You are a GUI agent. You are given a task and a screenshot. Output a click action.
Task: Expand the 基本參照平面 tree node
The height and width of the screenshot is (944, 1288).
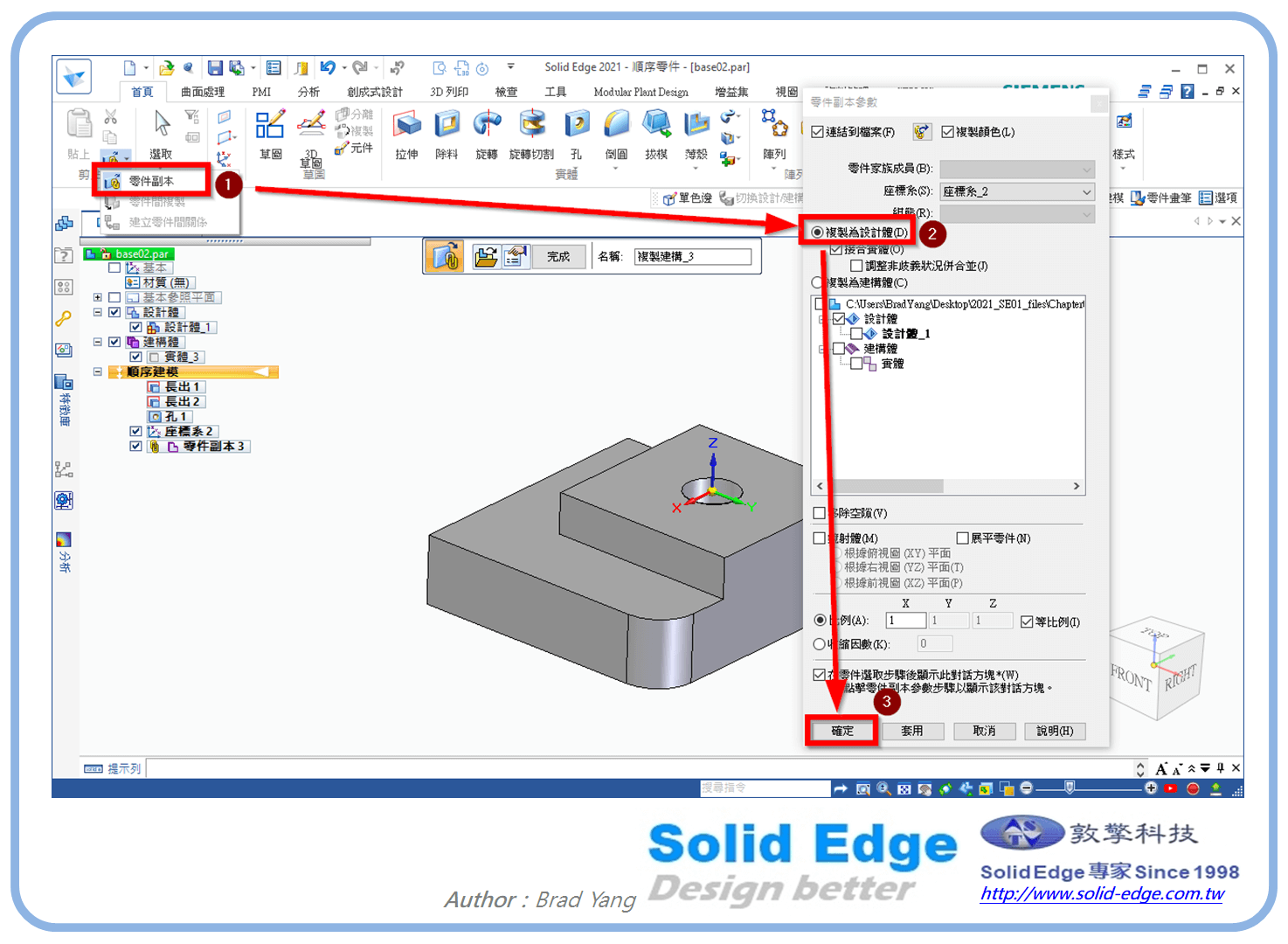pos(98,297)
